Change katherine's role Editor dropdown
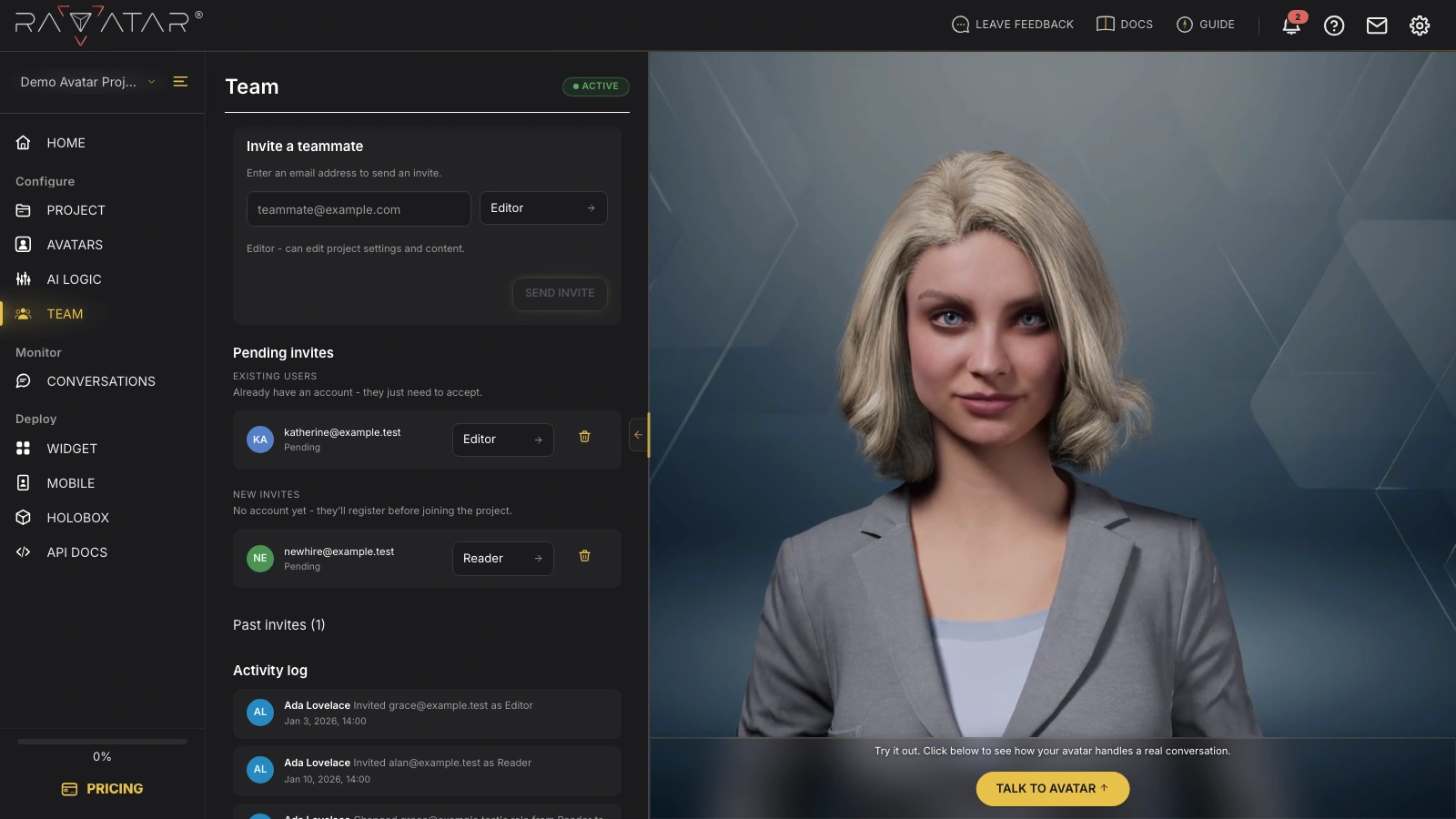The width and height of the screenshot is (1456, 819). click(503, 440)
